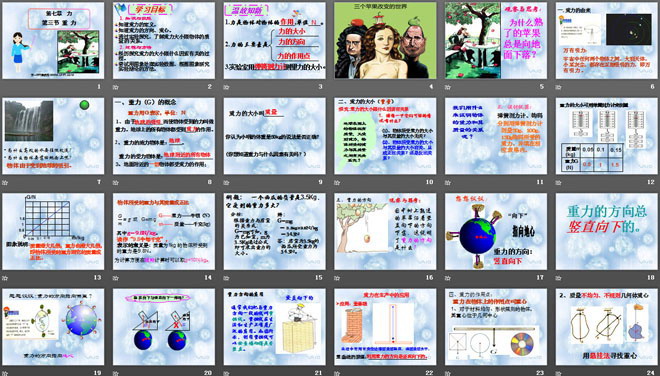Click animation star icon under slide 8
This screenshot has width=660, height=376.
[x=116, y=183]
